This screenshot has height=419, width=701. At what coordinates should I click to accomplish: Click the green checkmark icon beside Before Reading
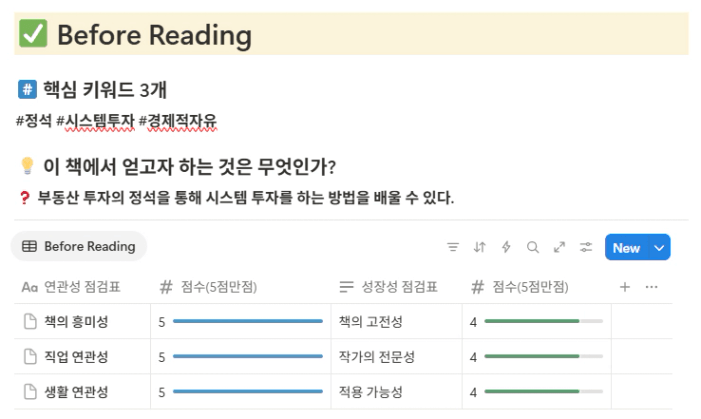[33, 34]
